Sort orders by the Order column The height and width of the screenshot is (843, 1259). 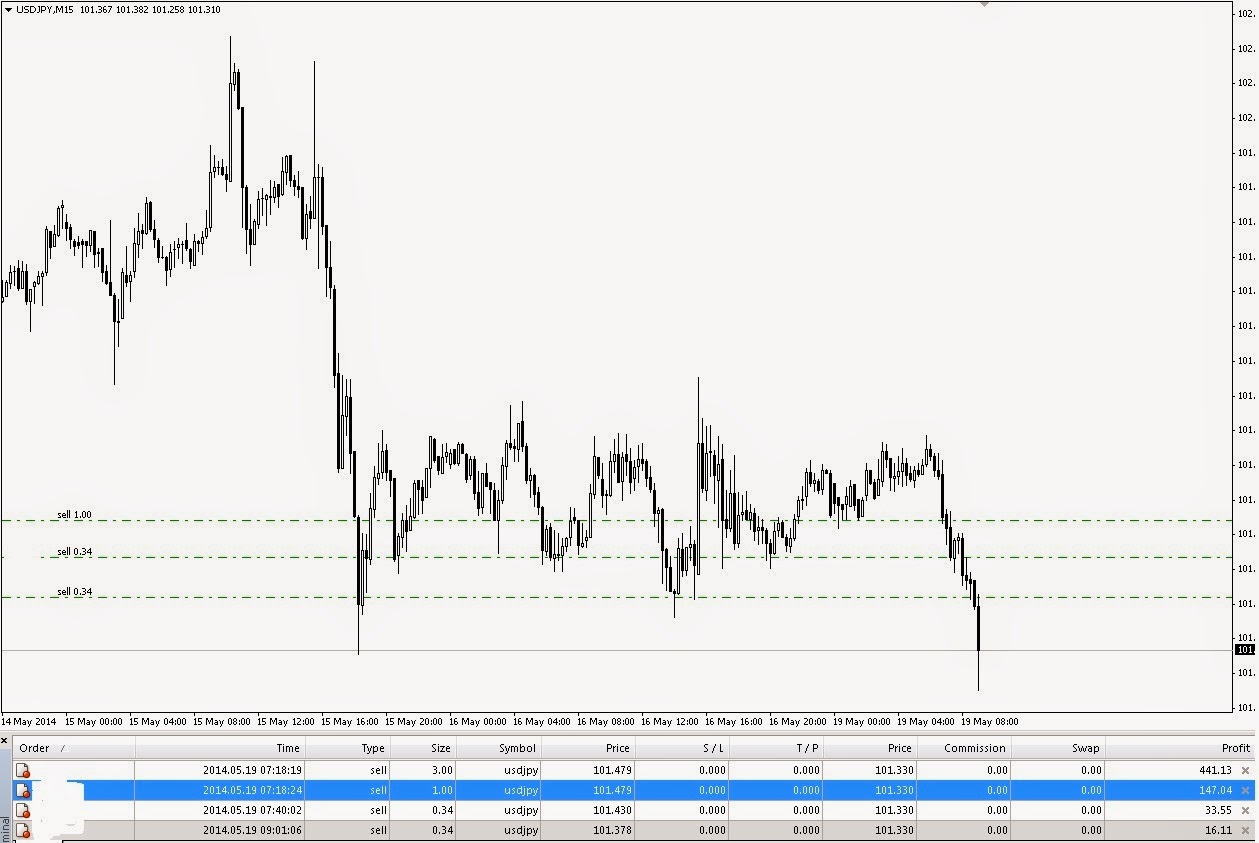pyautogui.click(x=73, y=748)
